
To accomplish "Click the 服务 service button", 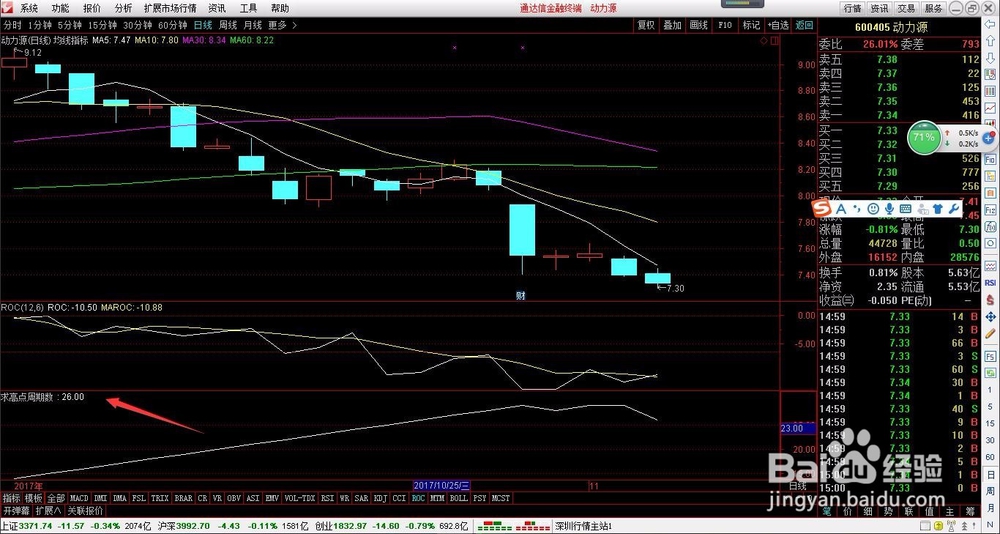I will point(934,8).
